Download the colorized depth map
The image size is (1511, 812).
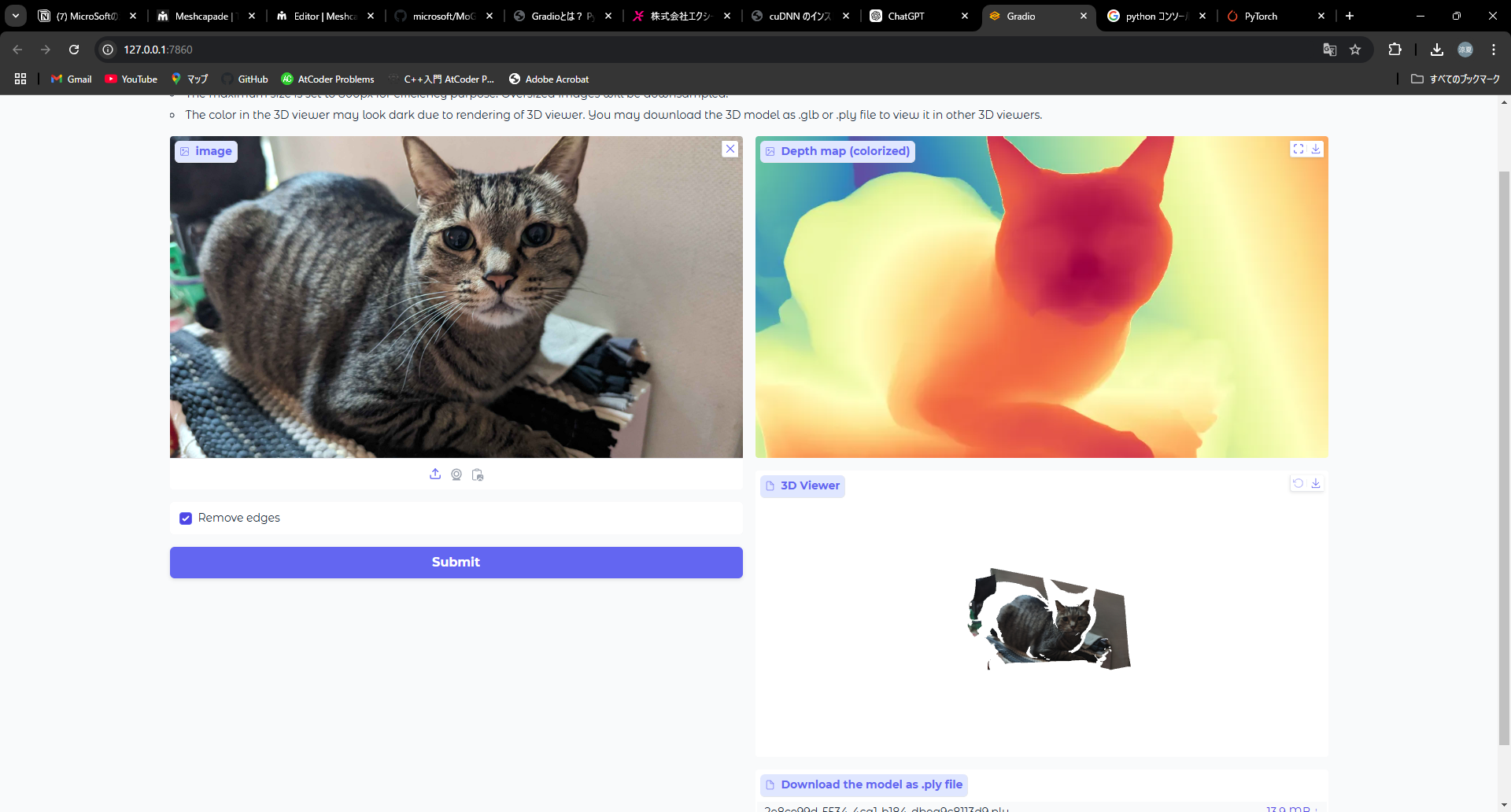pyautogui.click(x=1316, y=149)
